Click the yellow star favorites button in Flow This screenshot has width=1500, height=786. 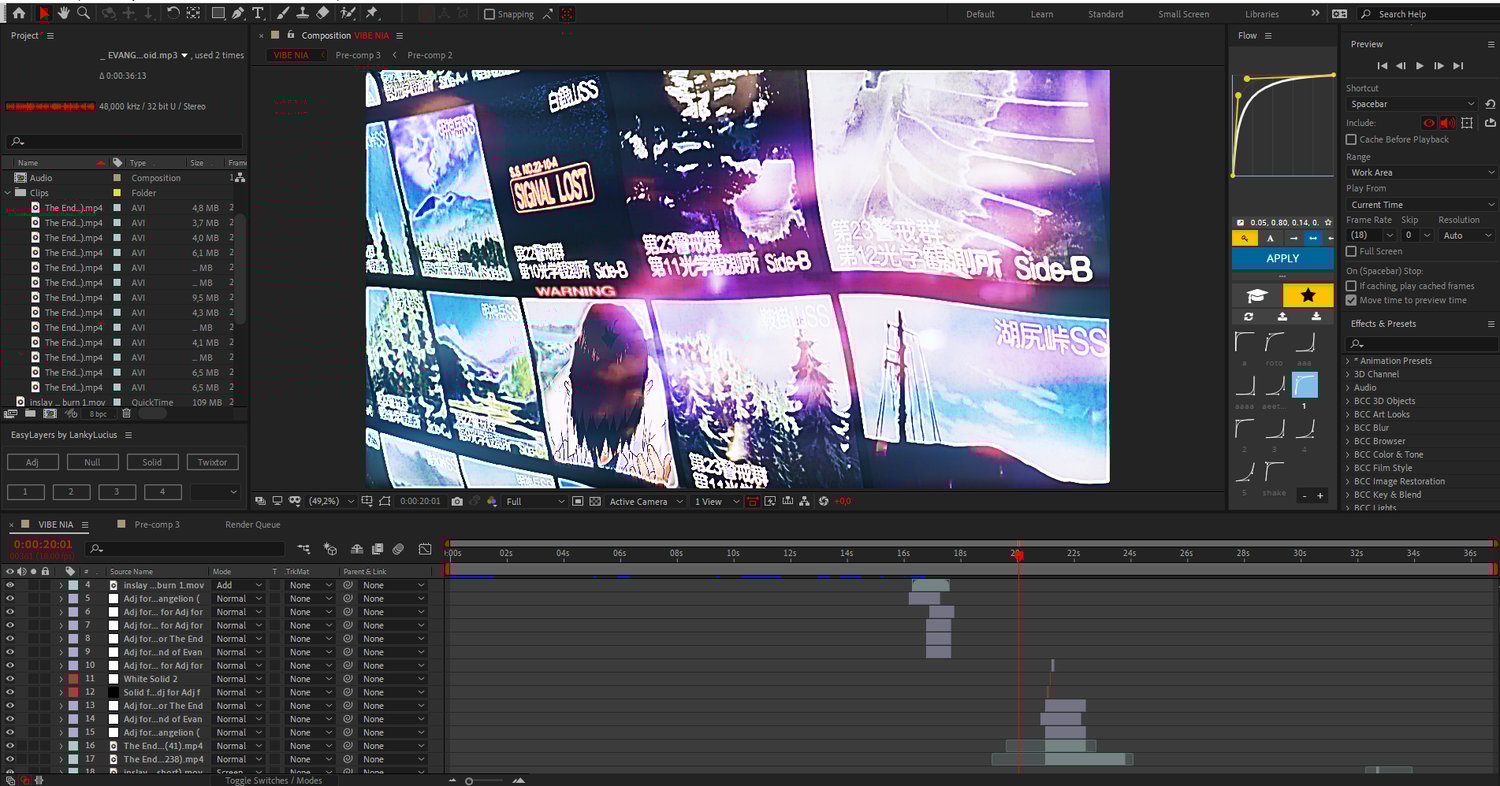point(1308,295)
